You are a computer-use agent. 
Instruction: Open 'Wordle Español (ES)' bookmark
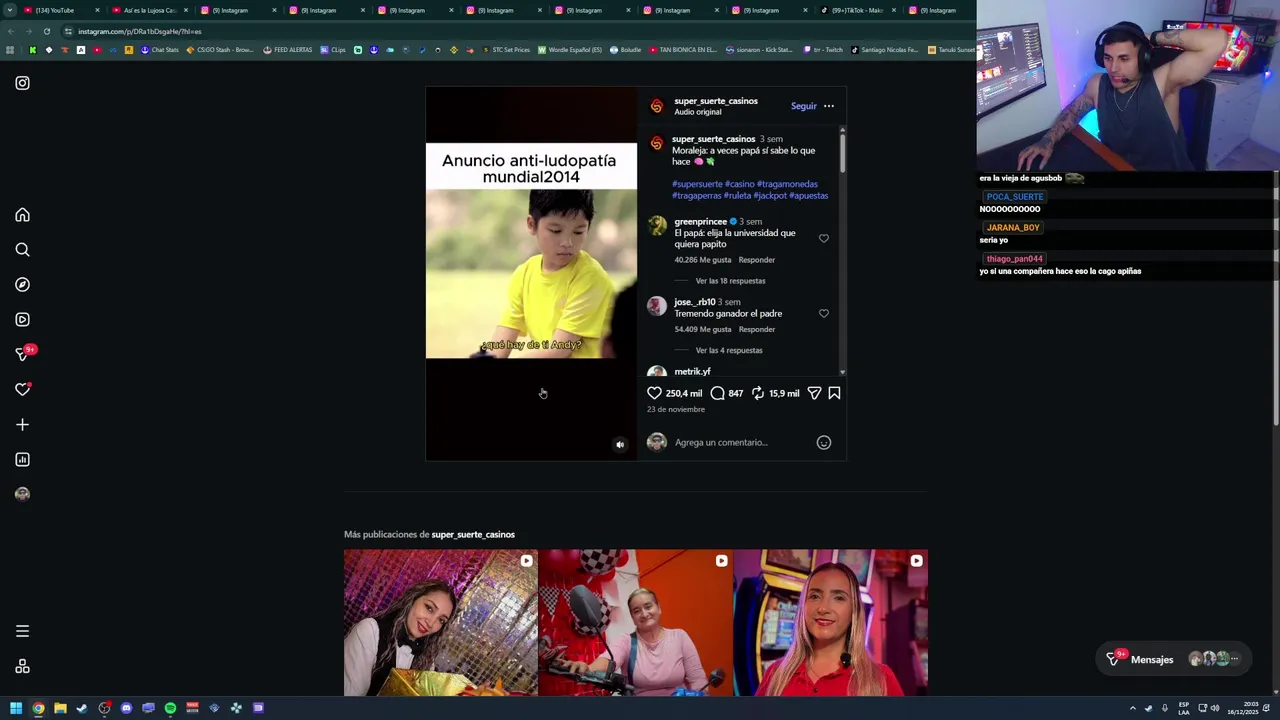pos(570,50)
